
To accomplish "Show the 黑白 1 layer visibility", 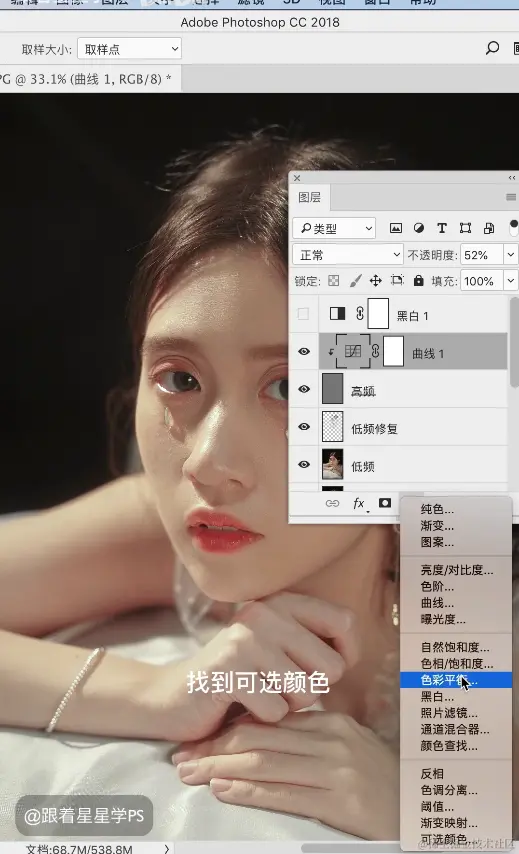I will click(303, 314).
